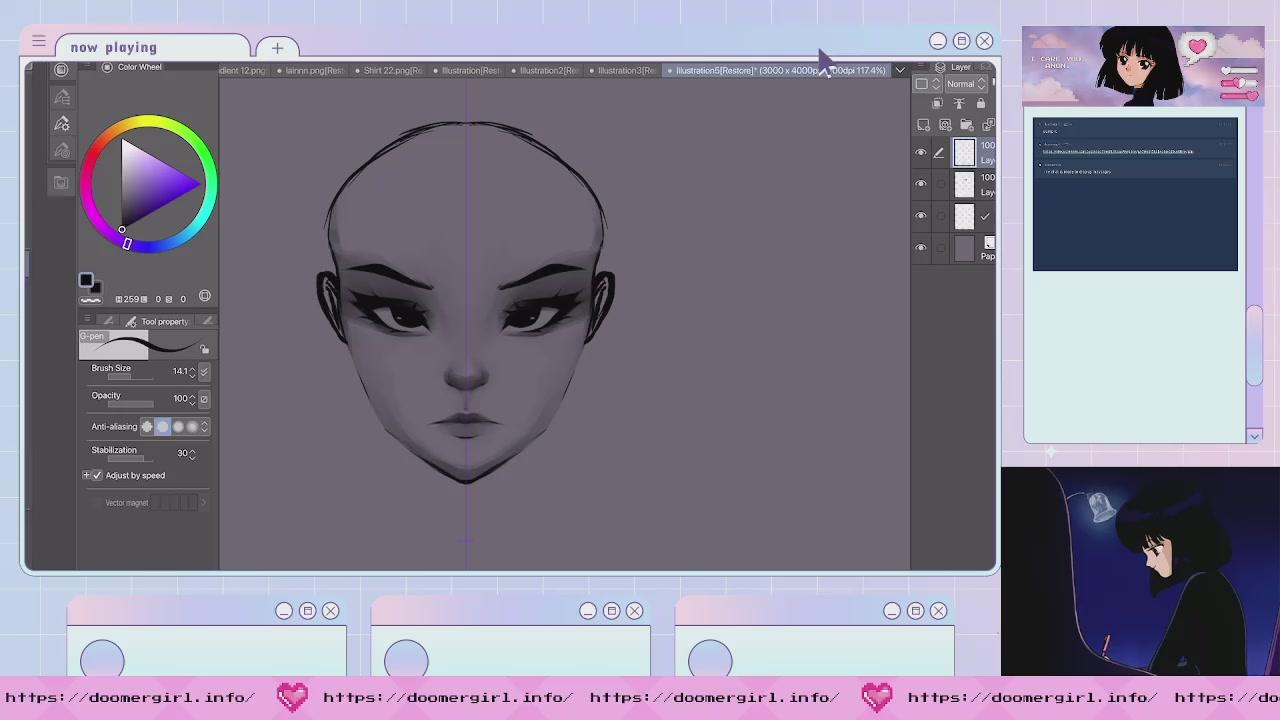Select the medium anti-aliasing option

[178, 427]
